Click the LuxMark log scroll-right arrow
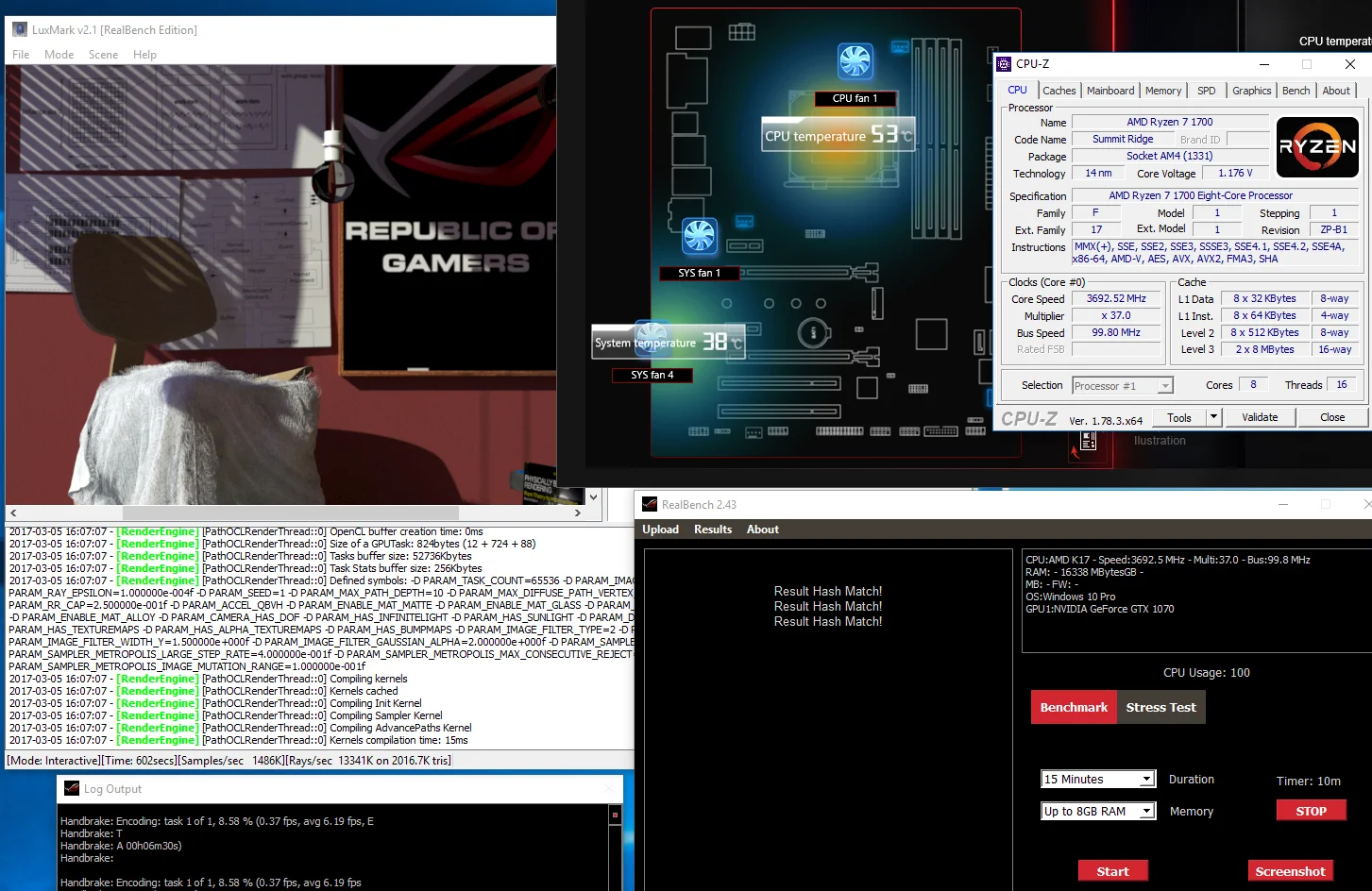The height and width of the screenshot is (891, 1372). [578, 513]
